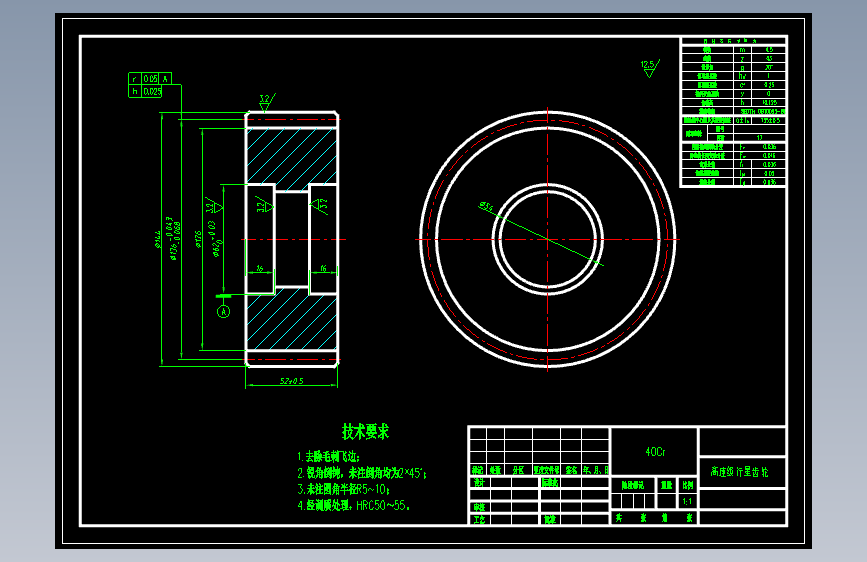Click the 0.025 tolerance frame cell
This screenshot has height=562, width=867.
tap(152, 91)
